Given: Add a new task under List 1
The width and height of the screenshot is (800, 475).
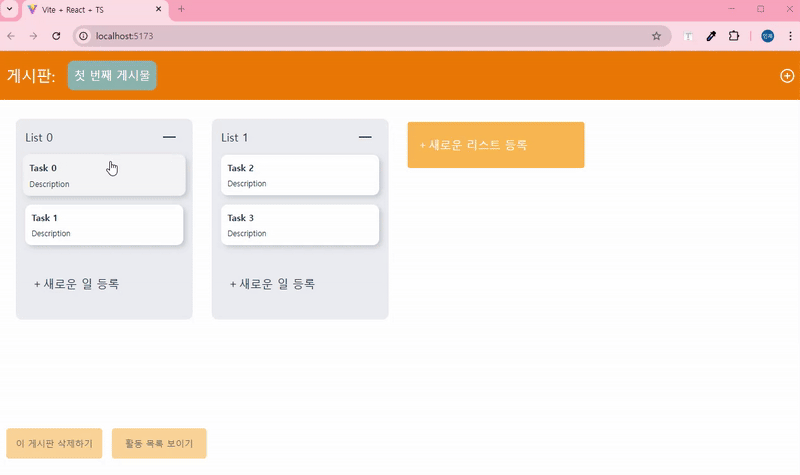Looking at the screenshot, I should (272, 284).
